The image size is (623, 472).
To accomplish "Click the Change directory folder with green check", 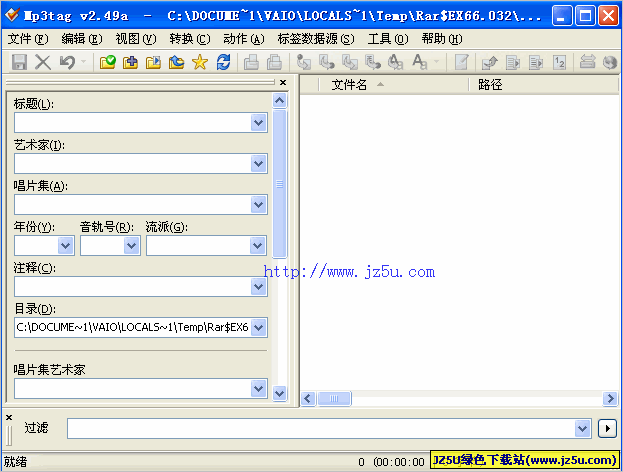I will click(x=107, y=62).
